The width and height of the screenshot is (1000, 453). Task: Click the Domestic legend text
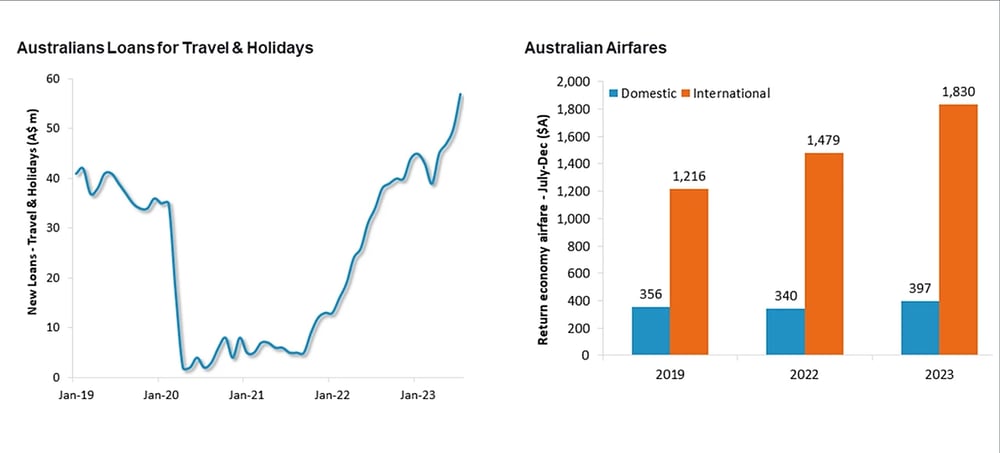click(648, 94)
